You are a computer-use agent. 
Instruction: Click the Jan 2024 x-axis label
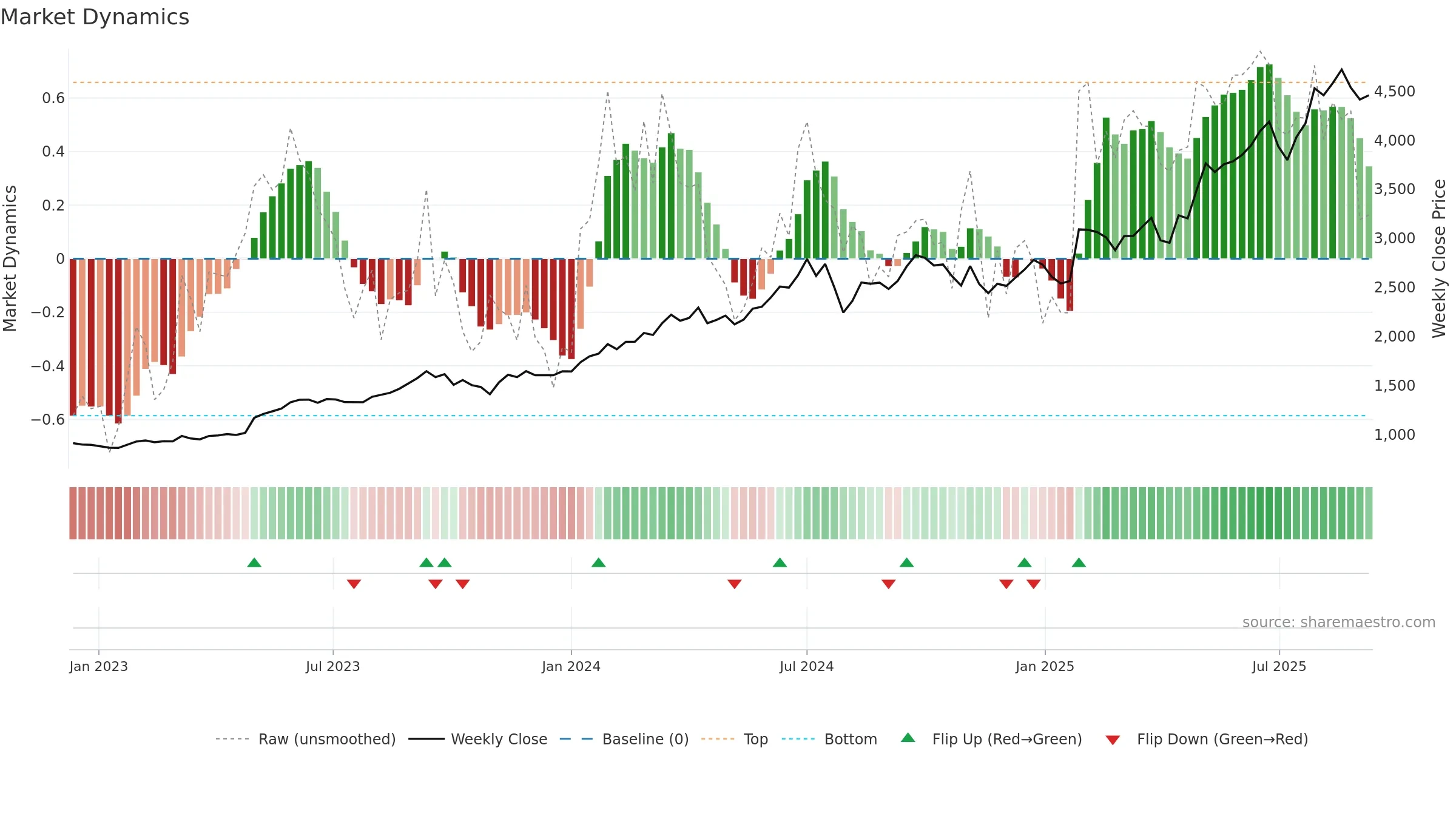[x=571, y=666]
